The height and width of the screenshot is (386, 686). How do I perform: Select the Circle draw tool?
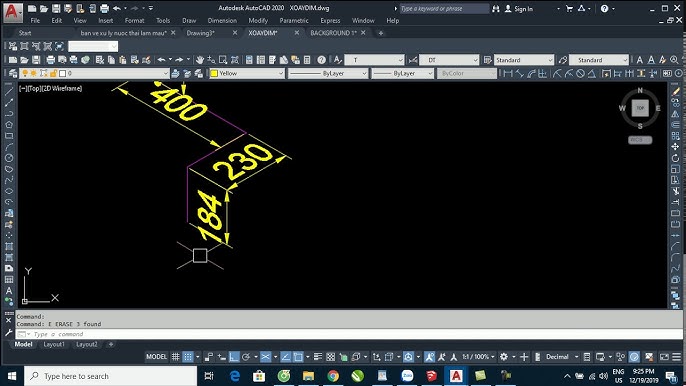click(9, 158)
